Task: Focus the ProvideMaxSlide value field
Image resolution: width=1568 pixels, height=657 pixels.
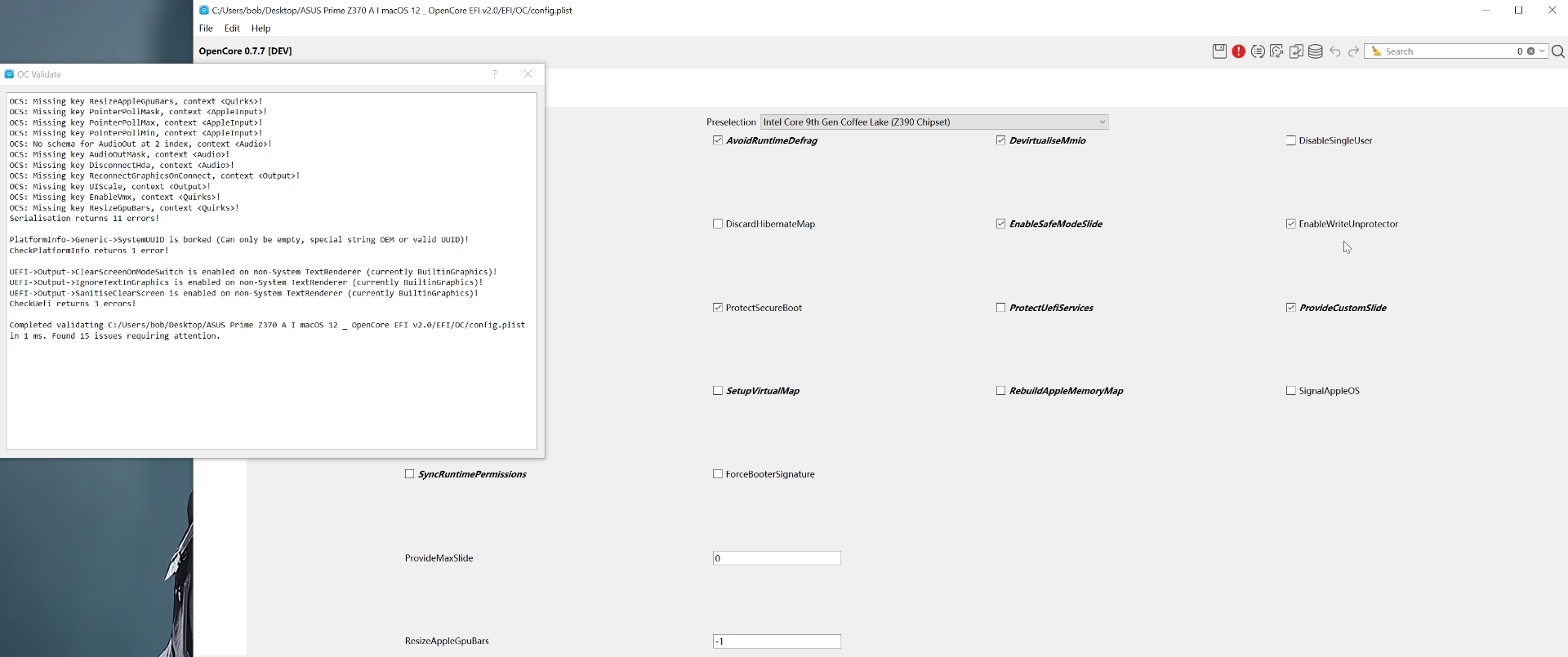Action: click(x=777, y=558)
